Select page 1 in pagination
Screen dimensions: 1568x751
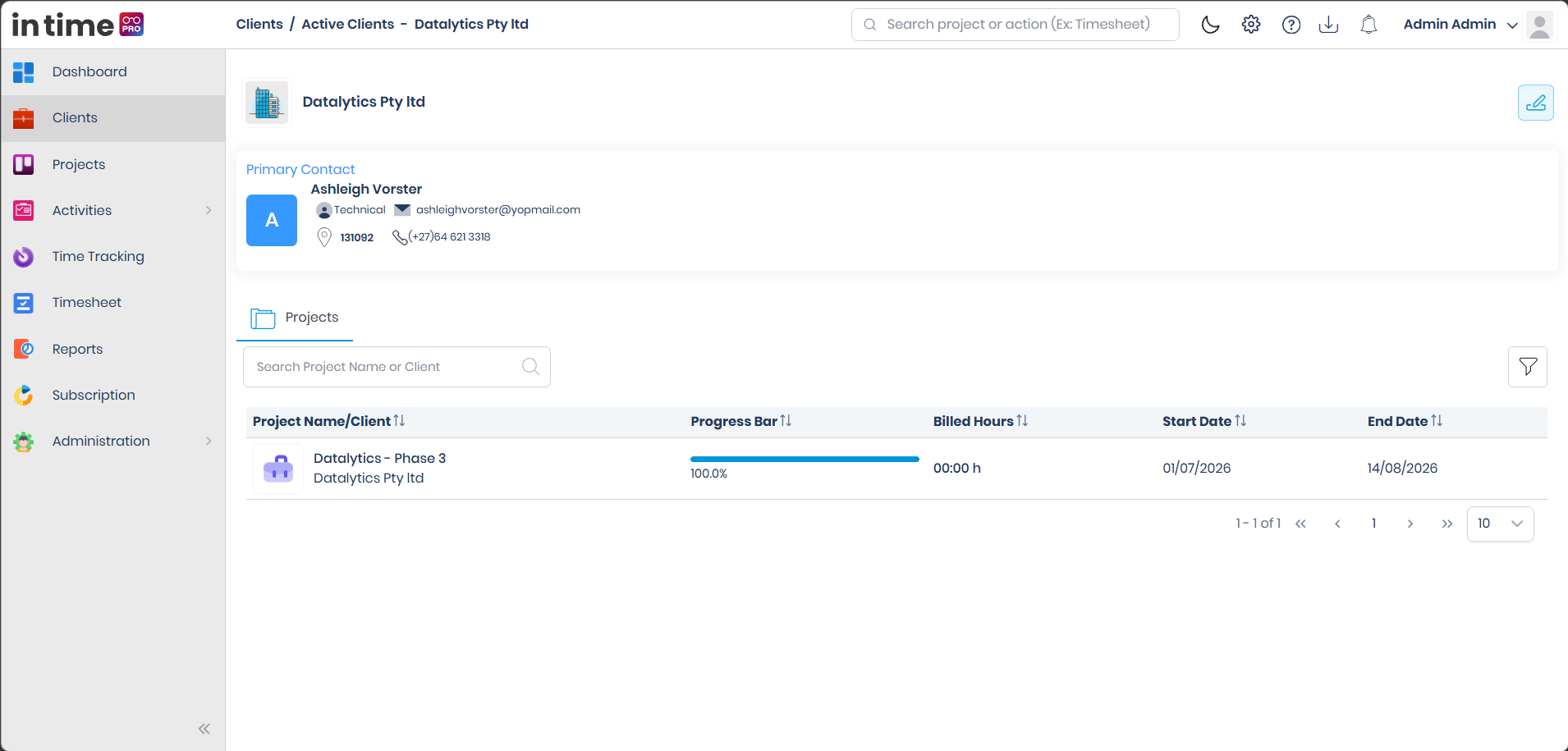(1373, 524)
